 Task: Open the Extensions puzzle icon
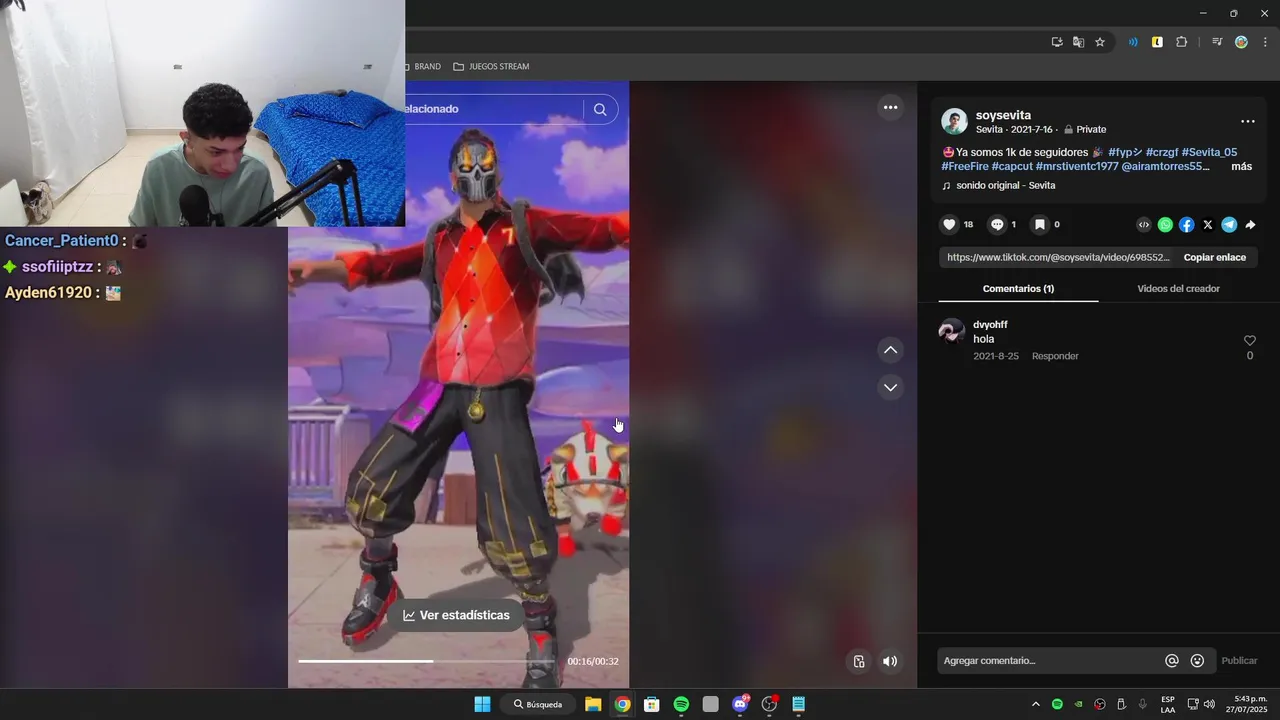tap(1182, 42)
